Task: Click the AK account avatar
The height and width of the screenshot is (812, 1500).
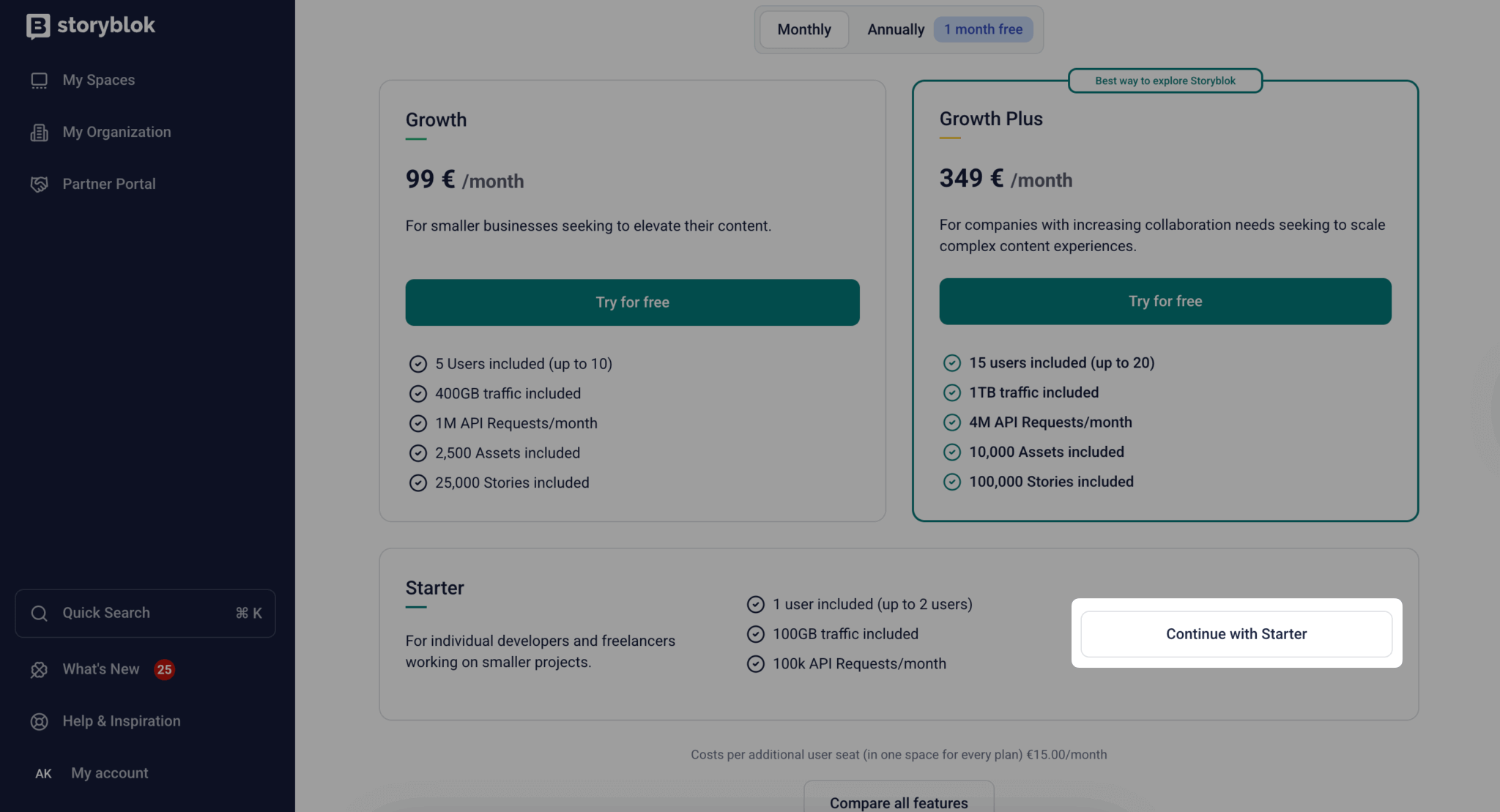Action: [x=43, y=774]
